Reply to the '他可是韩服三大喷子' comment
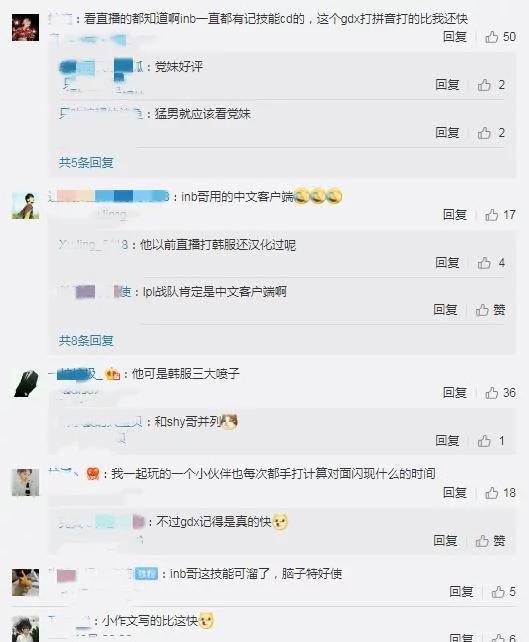The image size is (529, 642). point(455,393)
